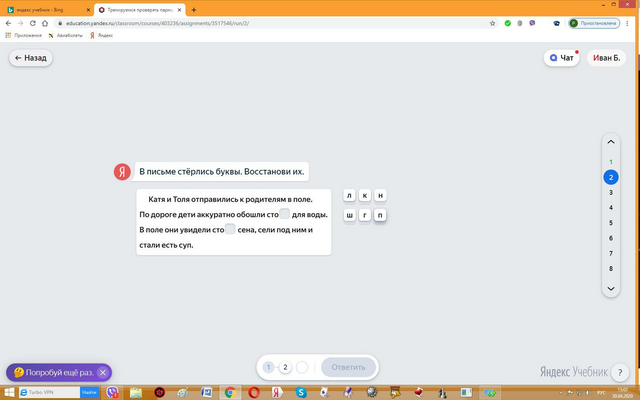Expand task list with up chevron
This screenshot has width=640, height=400.
611,142
